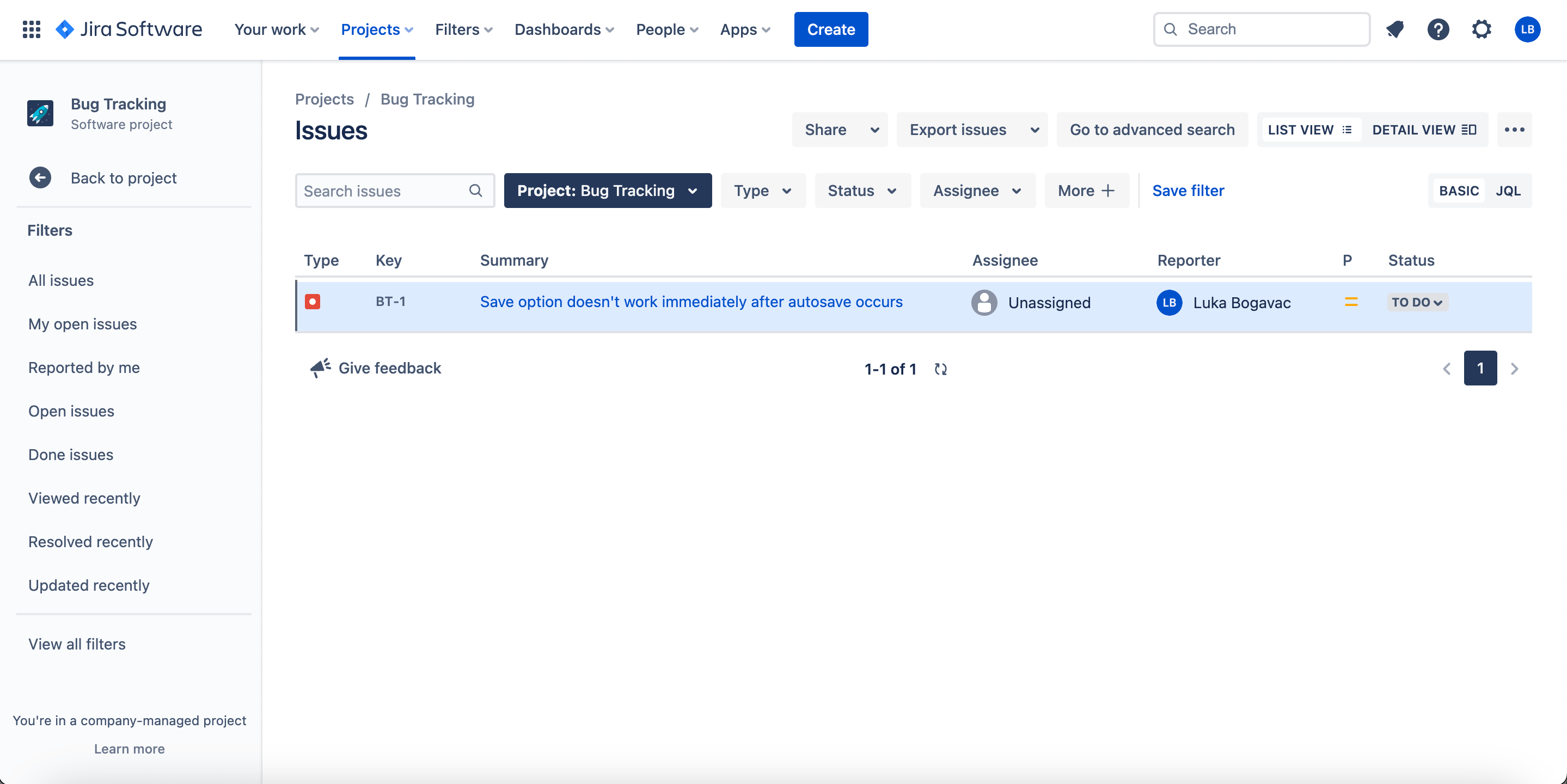
Task: Open the app switcher grid icon
Action: [x=31, y=29]
